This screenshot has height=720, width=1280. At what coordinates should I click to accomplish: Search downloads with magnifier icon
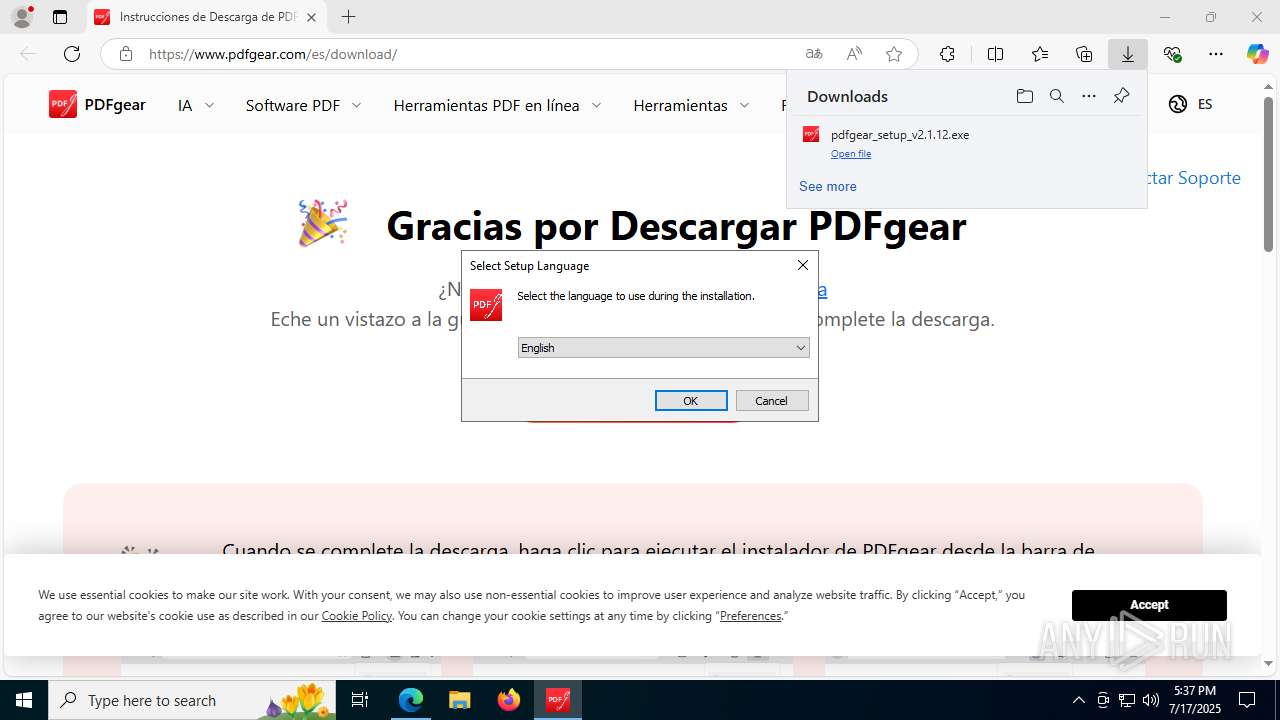(1057, 96)
